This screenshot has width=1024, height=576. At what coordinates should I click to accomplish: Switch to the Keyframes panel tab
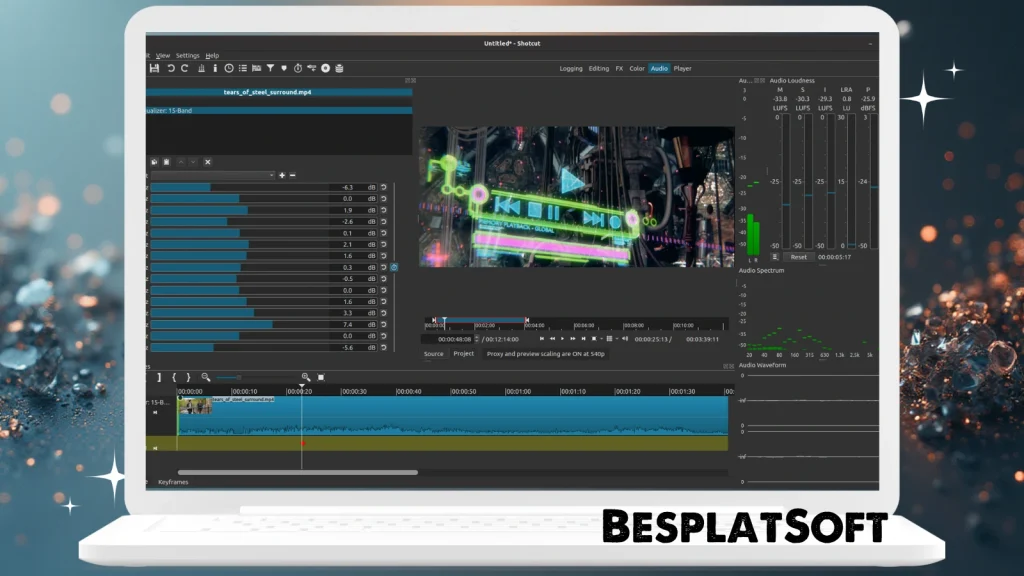pyautogui.click(x=172, y=482)
